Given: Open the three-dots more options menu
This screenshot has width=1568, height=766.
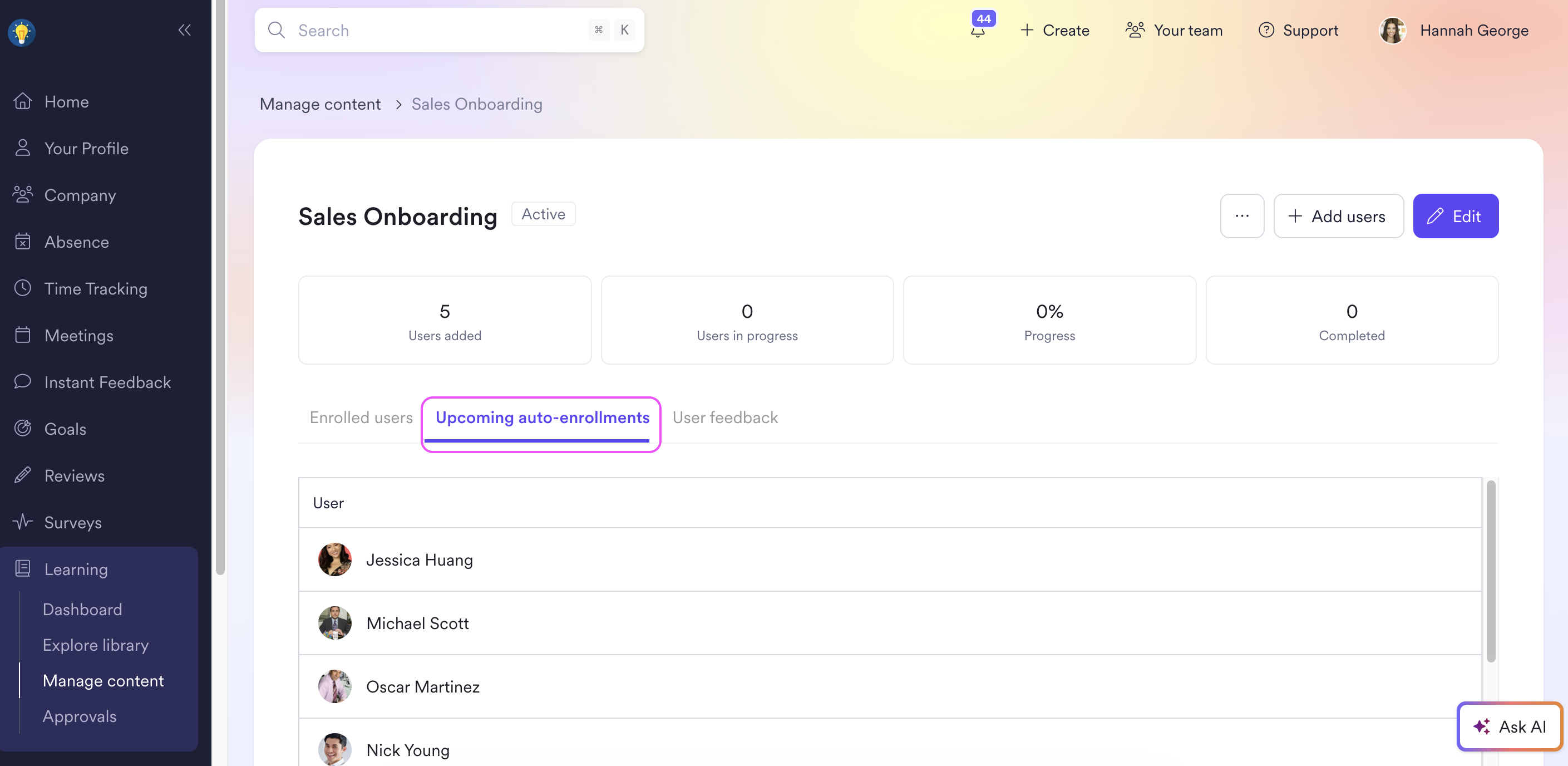Looking at the screenshot, I should click(x=1242, y=216).
